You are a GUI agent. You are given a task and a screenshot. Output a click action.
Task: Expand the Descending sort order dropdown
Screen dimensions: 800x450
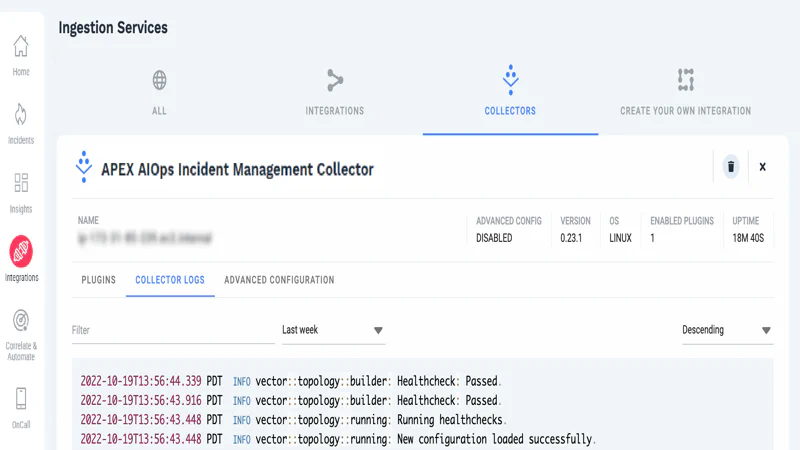click(x=726, y=330)
